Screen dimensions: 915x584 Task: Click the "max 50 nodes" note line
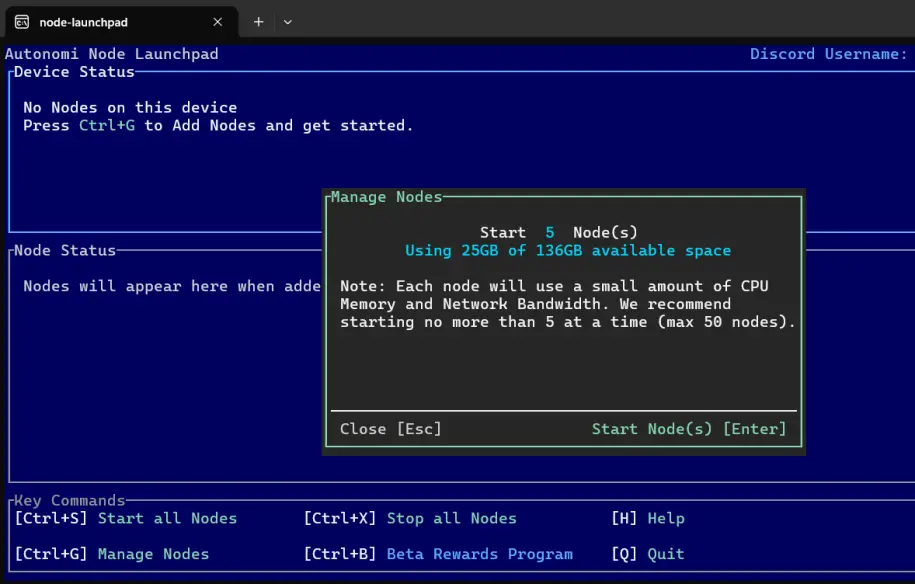click(568, 321)
